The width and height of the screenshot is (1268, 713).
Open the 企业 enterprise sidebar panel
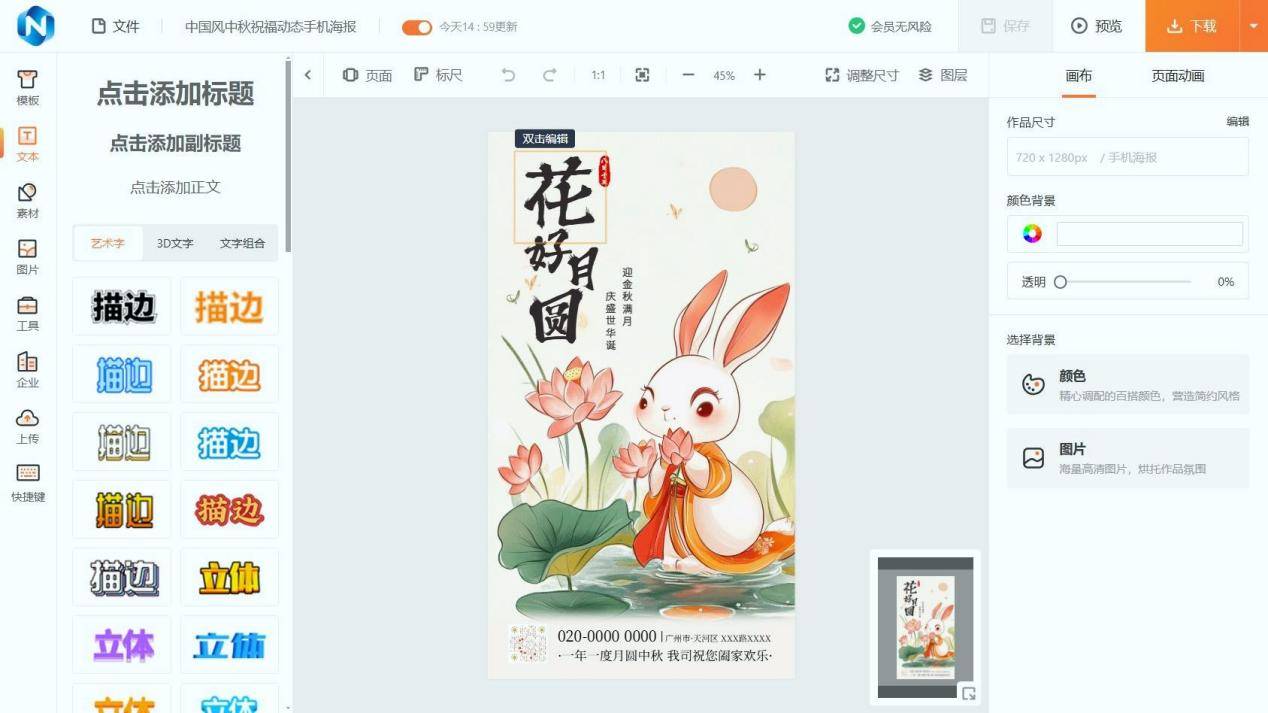[x=28, y=370]
